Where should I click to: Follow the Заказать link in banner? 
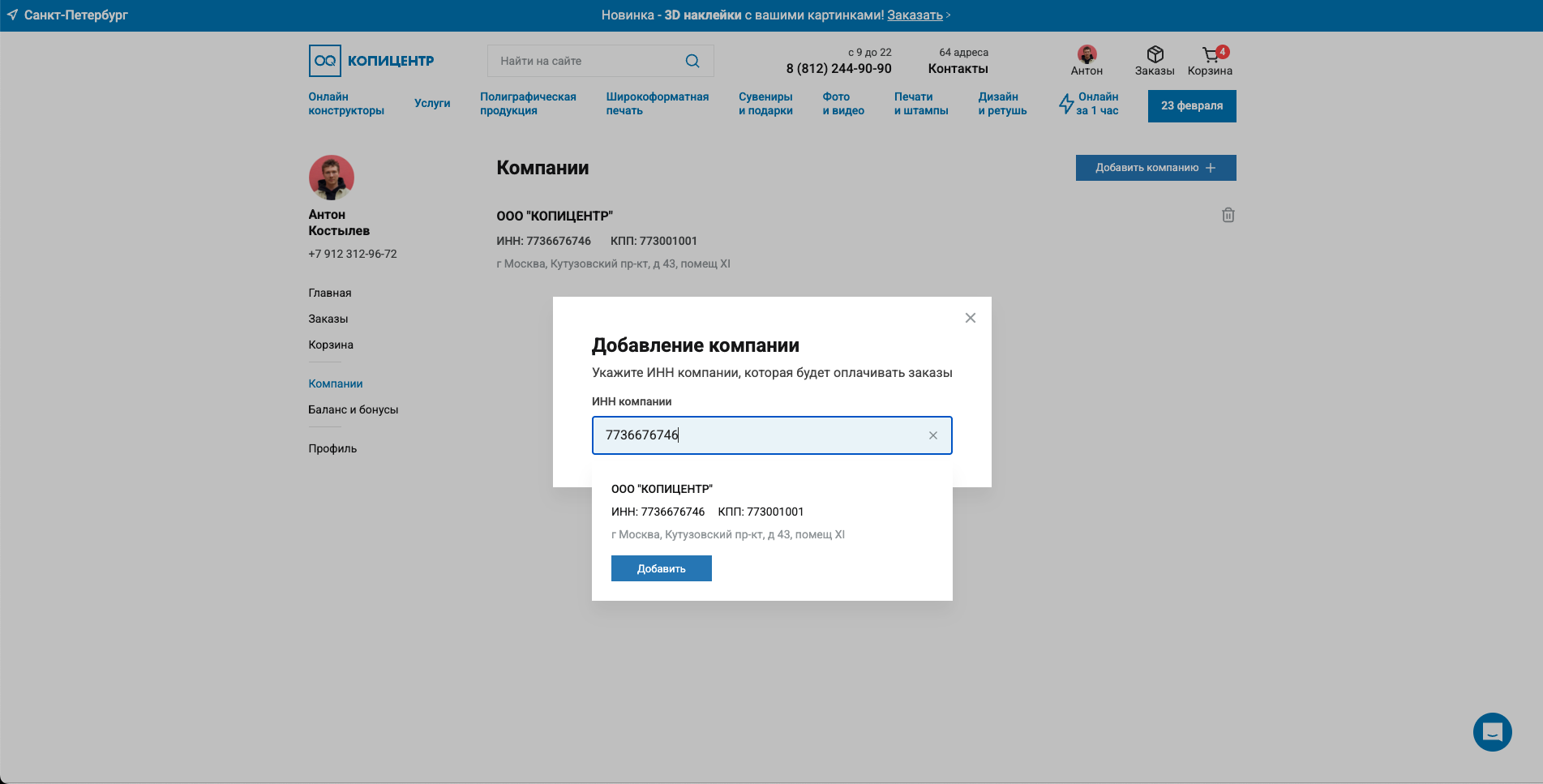[x=914, y=15]
